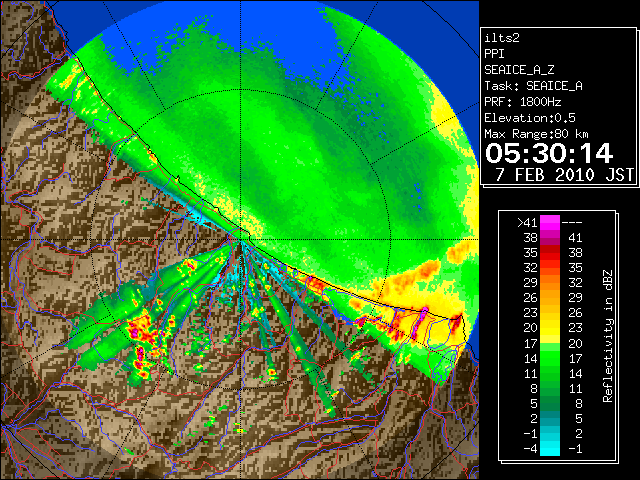The image size is (640, 480).
Task: Click the 'ilts2' radar name text
Action: coord(502,38)
